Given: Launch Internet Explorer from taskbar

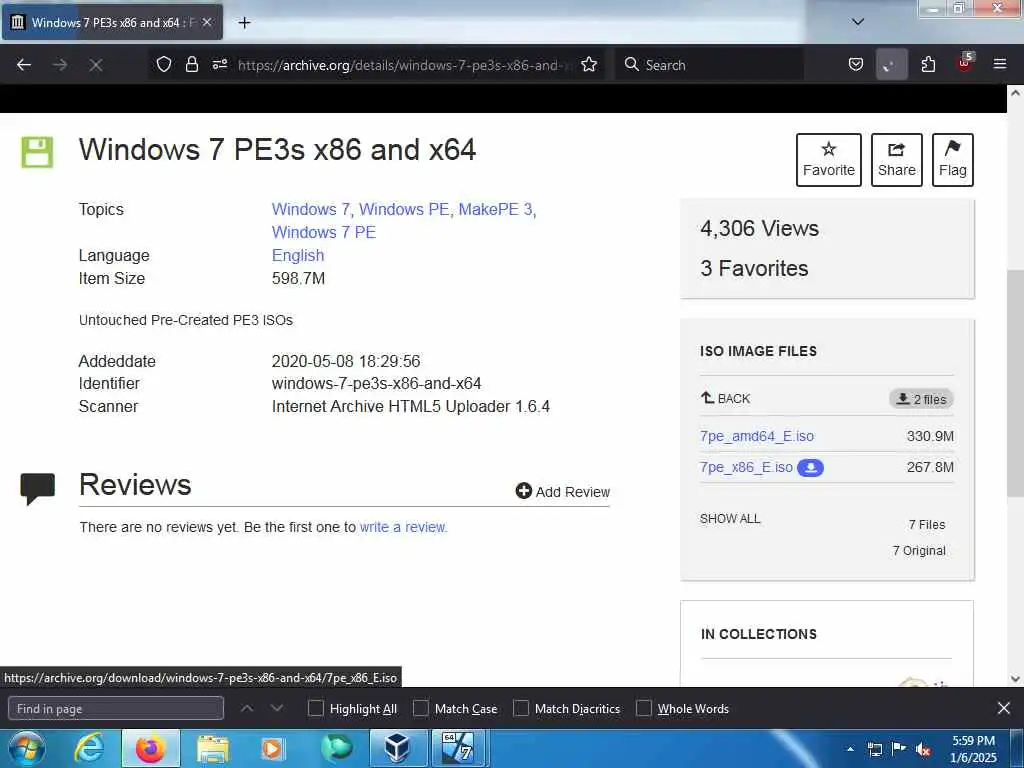Looking at the screenshot, I should click(89, 749).
